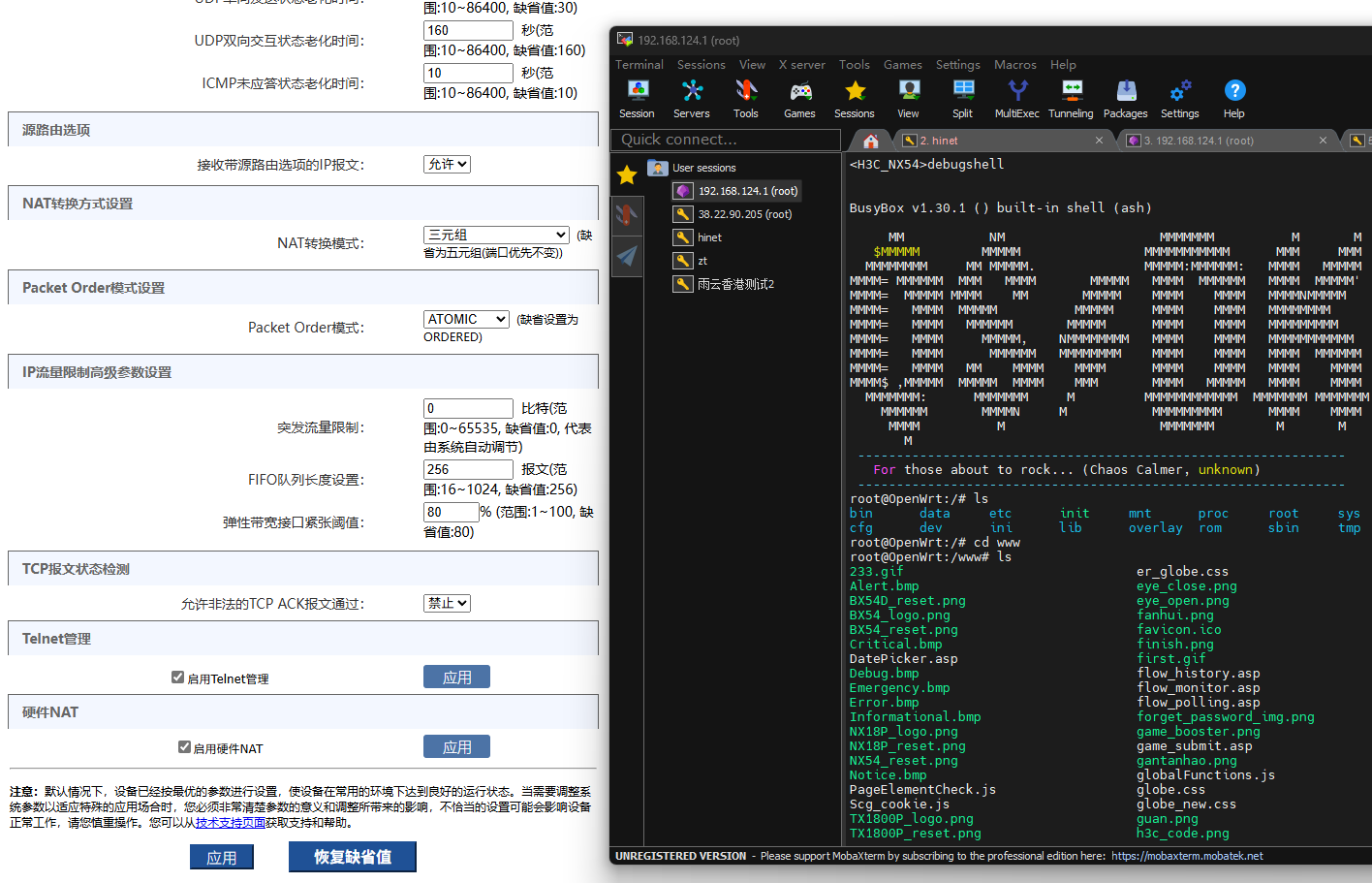Click the View toolbar icon in MobaXterm
Screen dimensions: 1372x883
pos(909,91)
